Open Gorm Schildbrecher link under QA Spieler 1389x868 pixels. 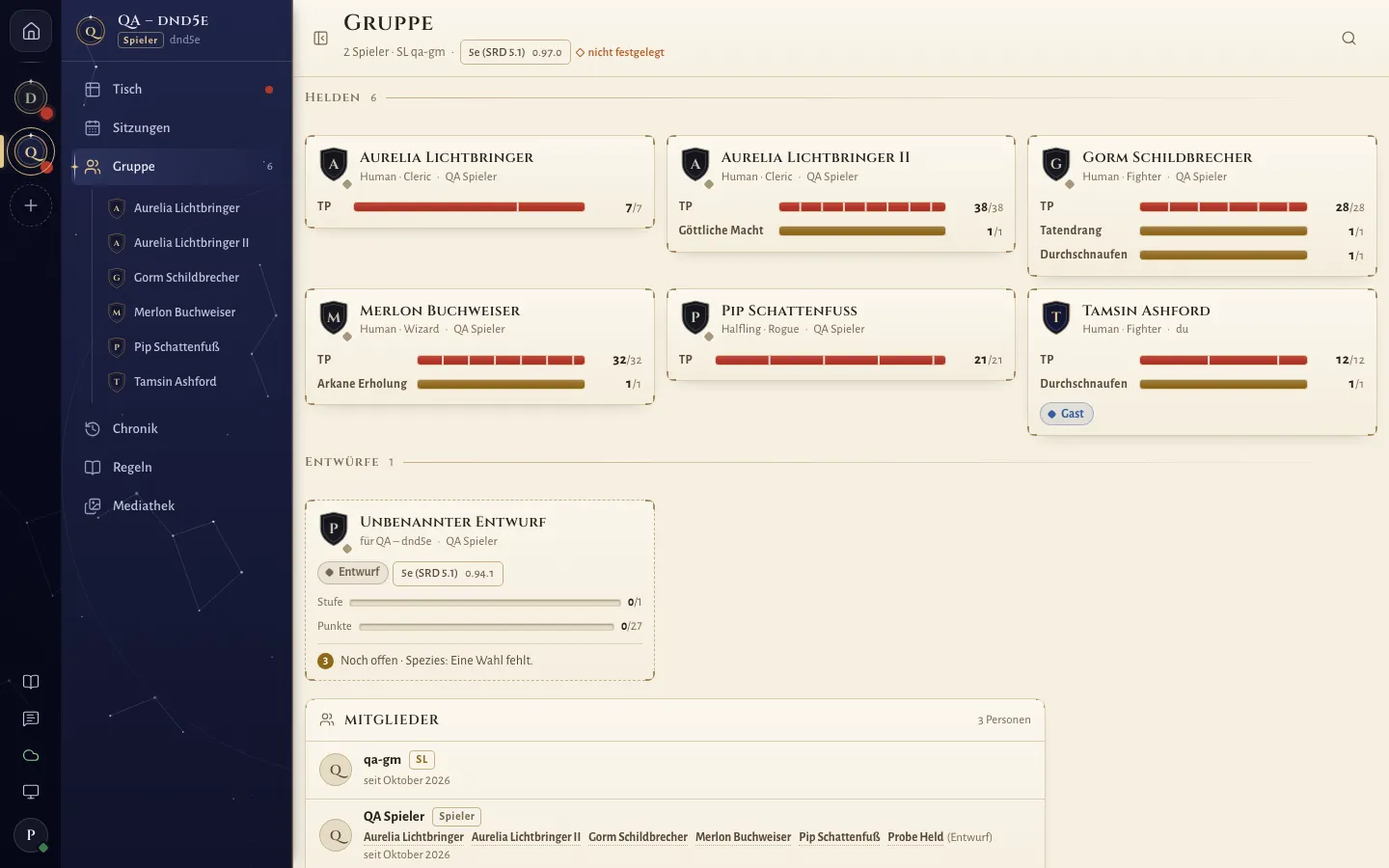tap(638, 837)
